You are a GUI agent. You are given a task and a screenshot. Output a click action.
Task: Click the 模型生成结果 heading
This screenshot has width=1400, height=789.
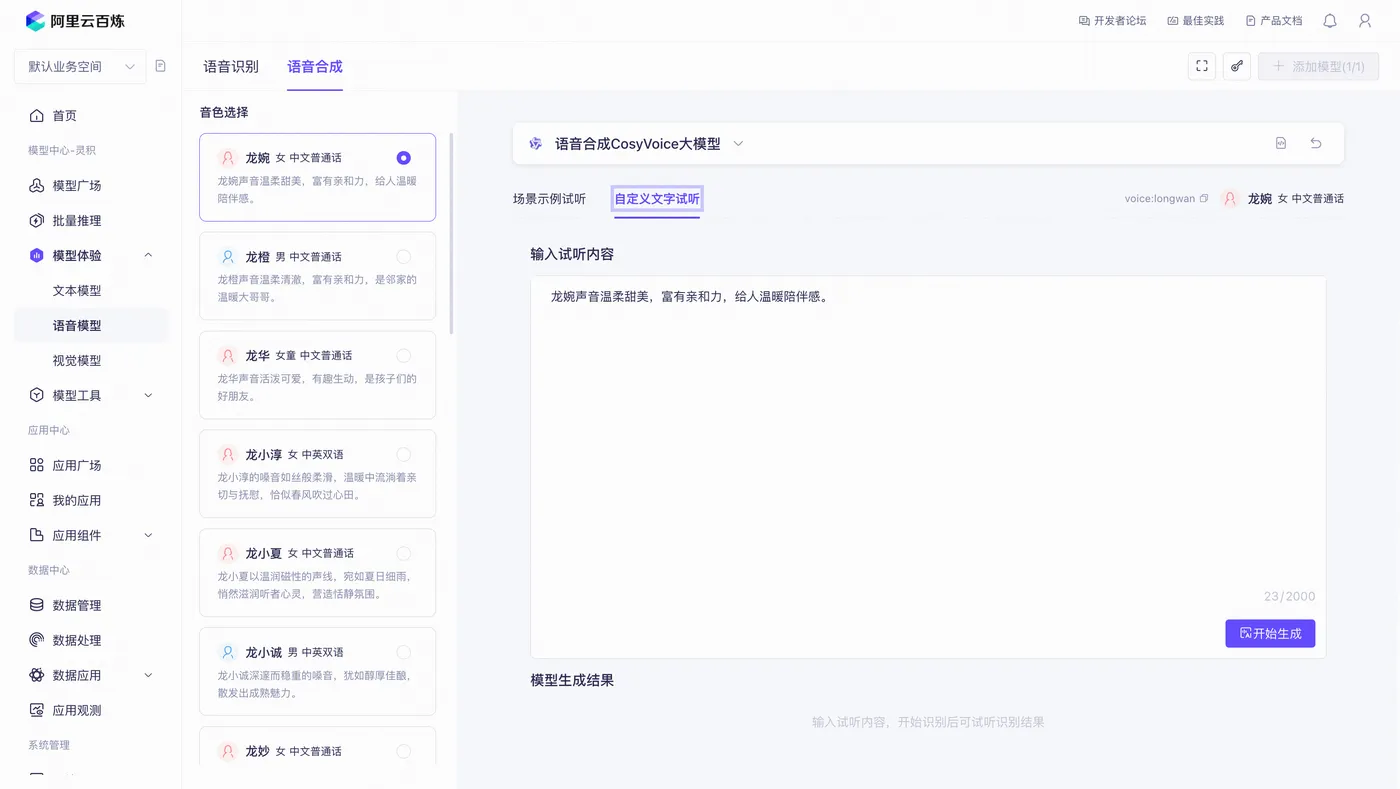pyautogui.click(x=572, y=681)
